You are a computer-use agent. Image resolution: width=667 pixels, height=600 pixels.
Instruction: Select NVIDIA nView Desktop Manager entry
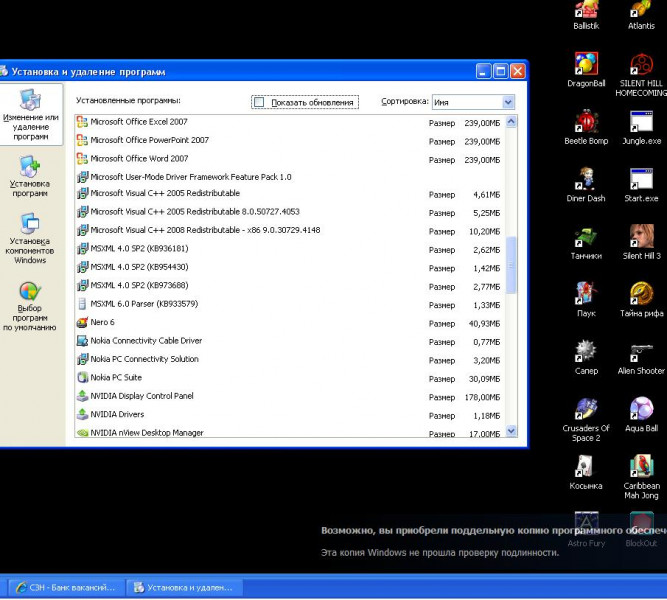pyautogui.click(x=289, y=431)
